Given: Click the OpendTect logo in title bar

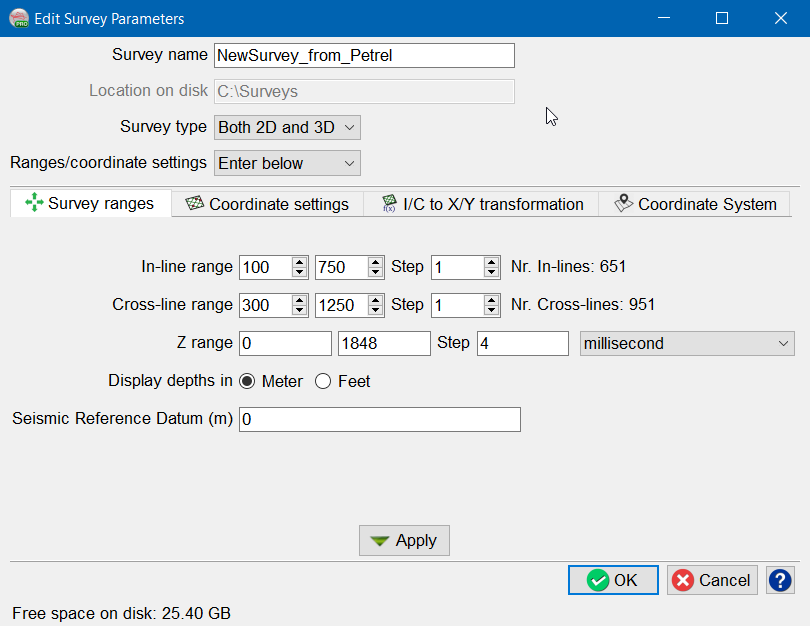Looking at the screenshot, I should point(17,18).
